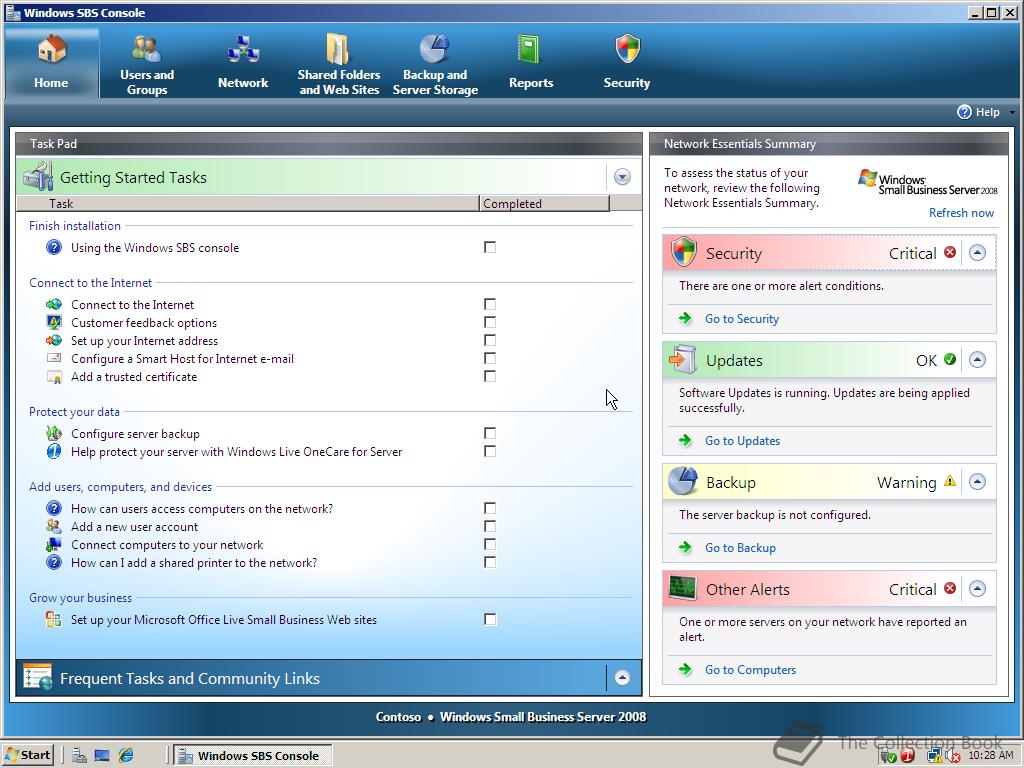The image size is (1024, 768).
Task: Mark 'Connect to the Internet' as completed
Action: (490, 304)
